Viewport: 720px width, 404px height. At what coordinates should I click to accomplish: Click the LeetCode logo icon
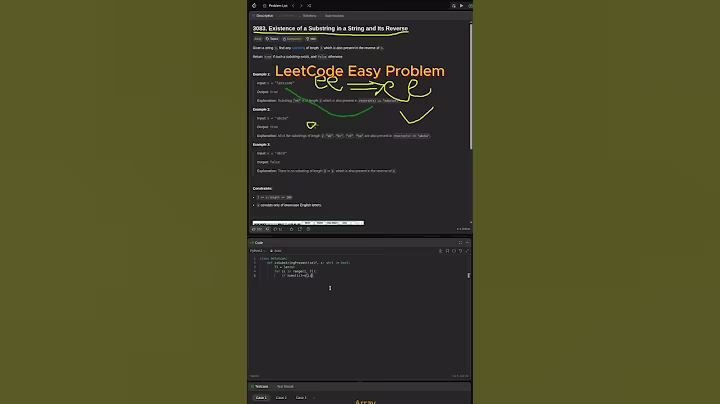click(x=254, y=6)
